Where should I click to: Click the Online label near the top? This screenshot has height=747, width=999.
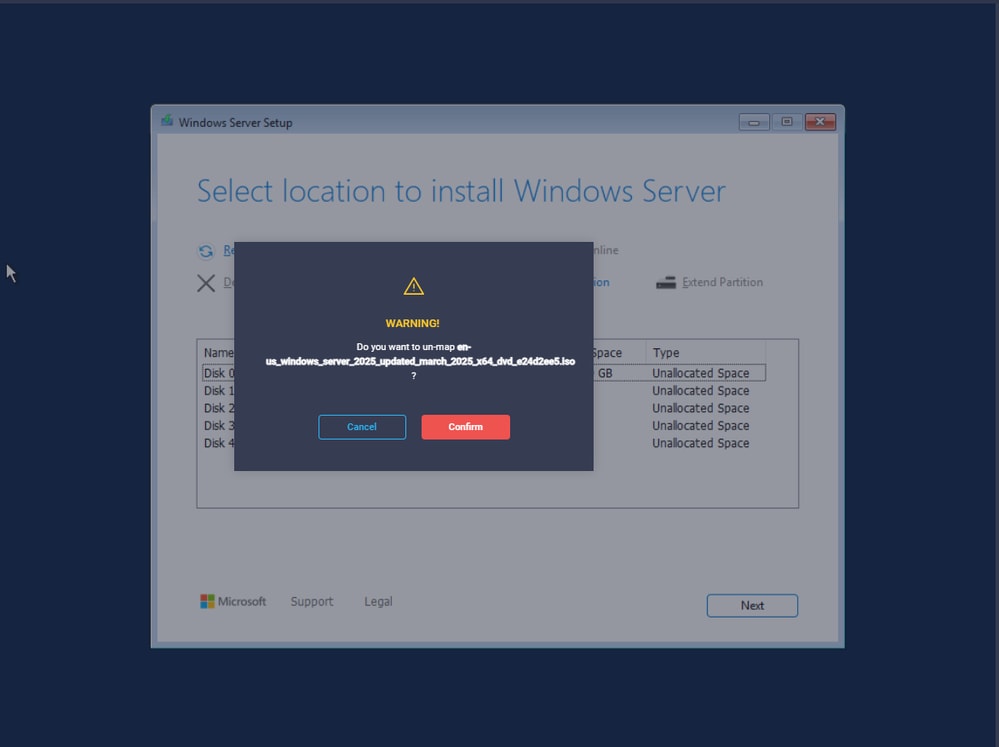point(605,250)
